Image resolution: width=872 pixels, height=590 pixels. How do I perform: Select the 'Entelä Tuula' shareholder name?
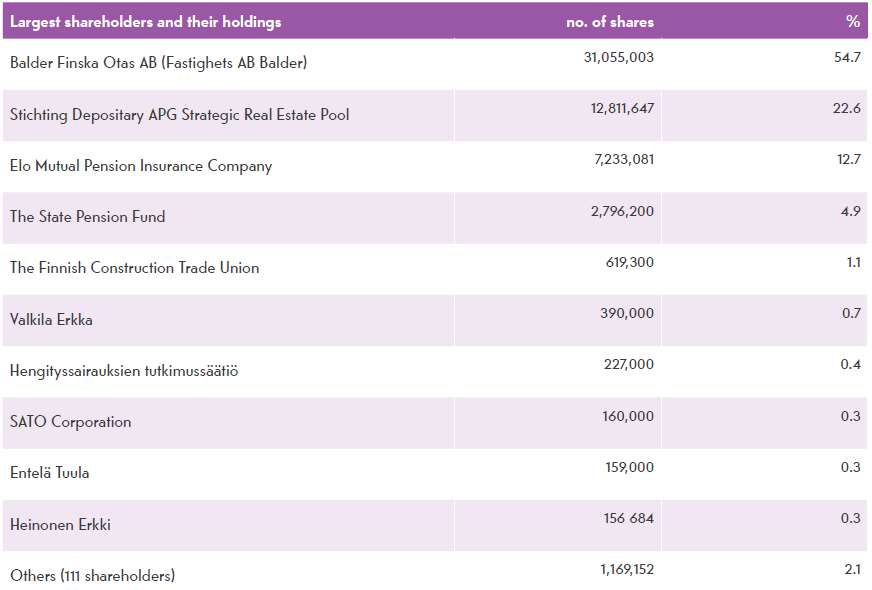(x=49, y=473)
